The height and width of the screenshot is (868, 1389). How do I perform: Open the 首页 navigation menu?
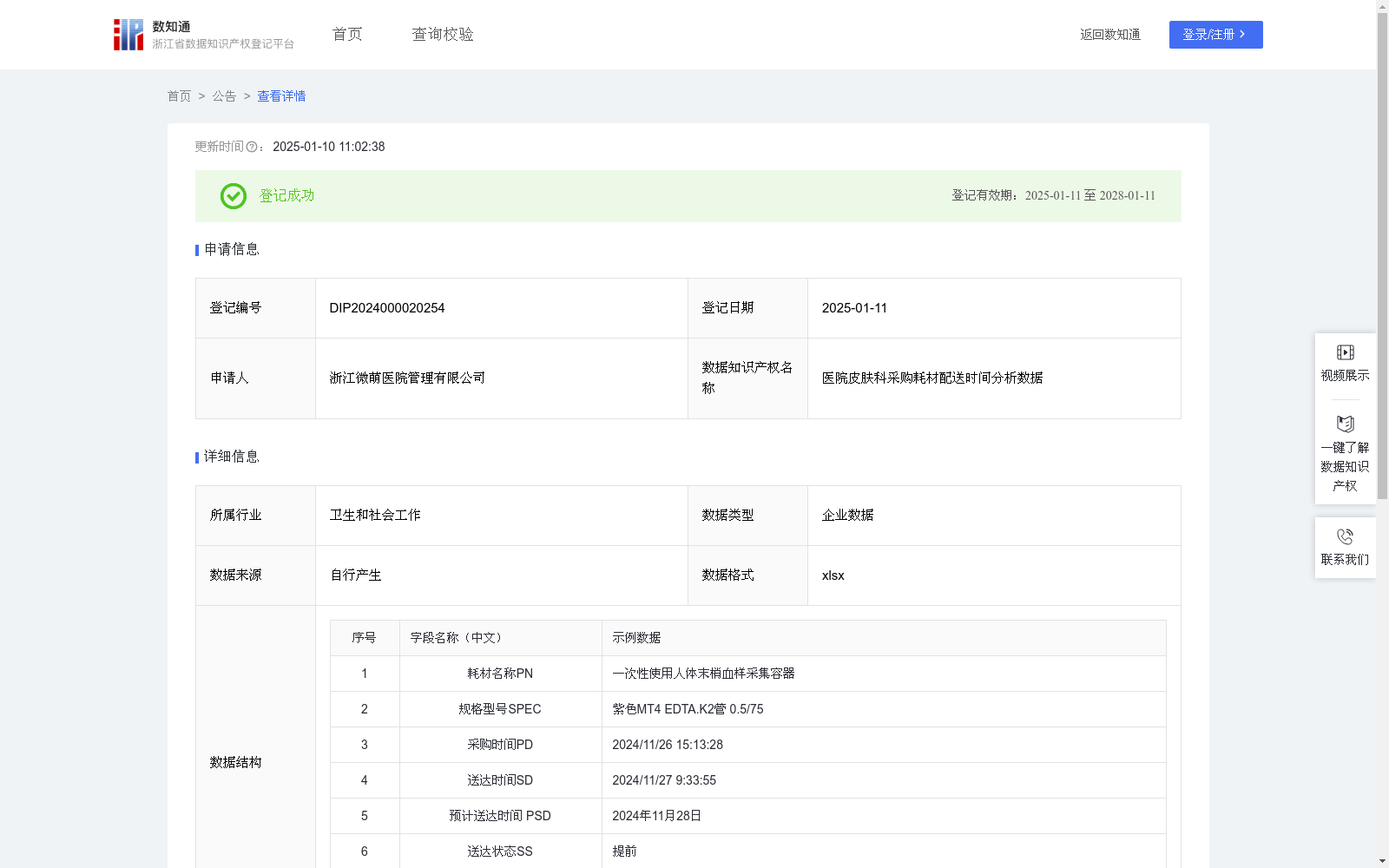(x=347, y=35)
